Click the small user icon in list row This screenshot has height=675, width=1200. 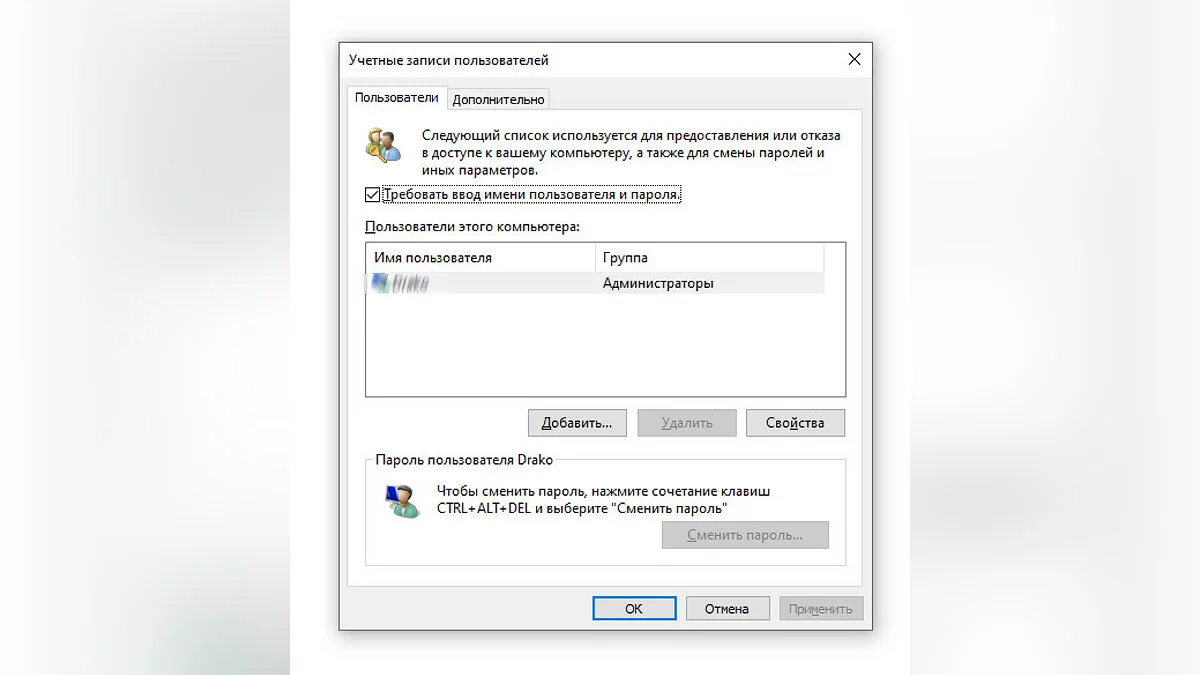[x=379, y=284]
